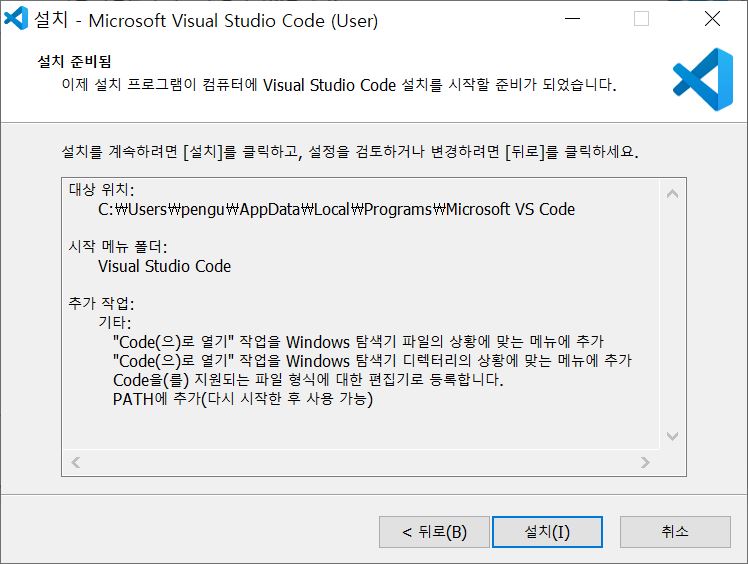Click the line about 탐색기 디렉터리 context menu

372,361
